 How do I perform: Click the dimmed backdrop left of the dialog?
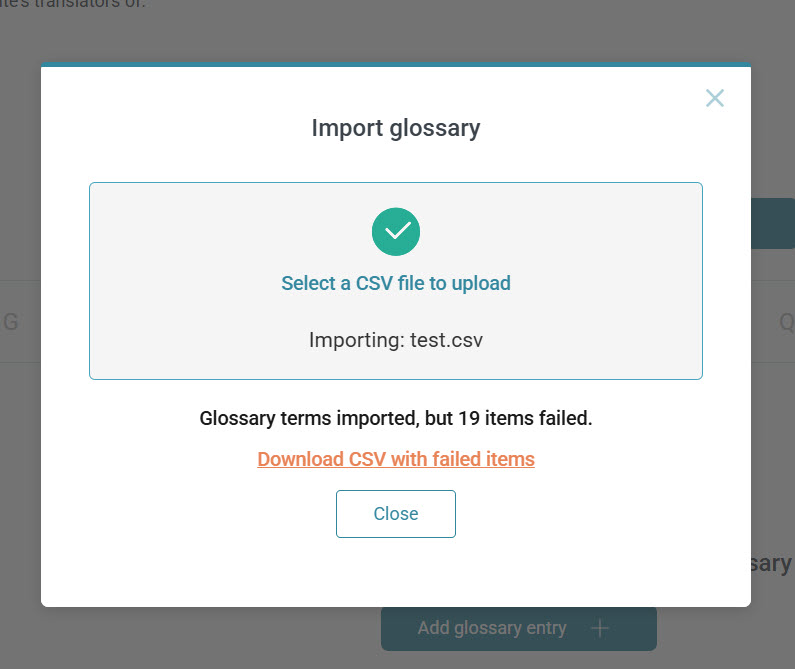pos(20,450)
